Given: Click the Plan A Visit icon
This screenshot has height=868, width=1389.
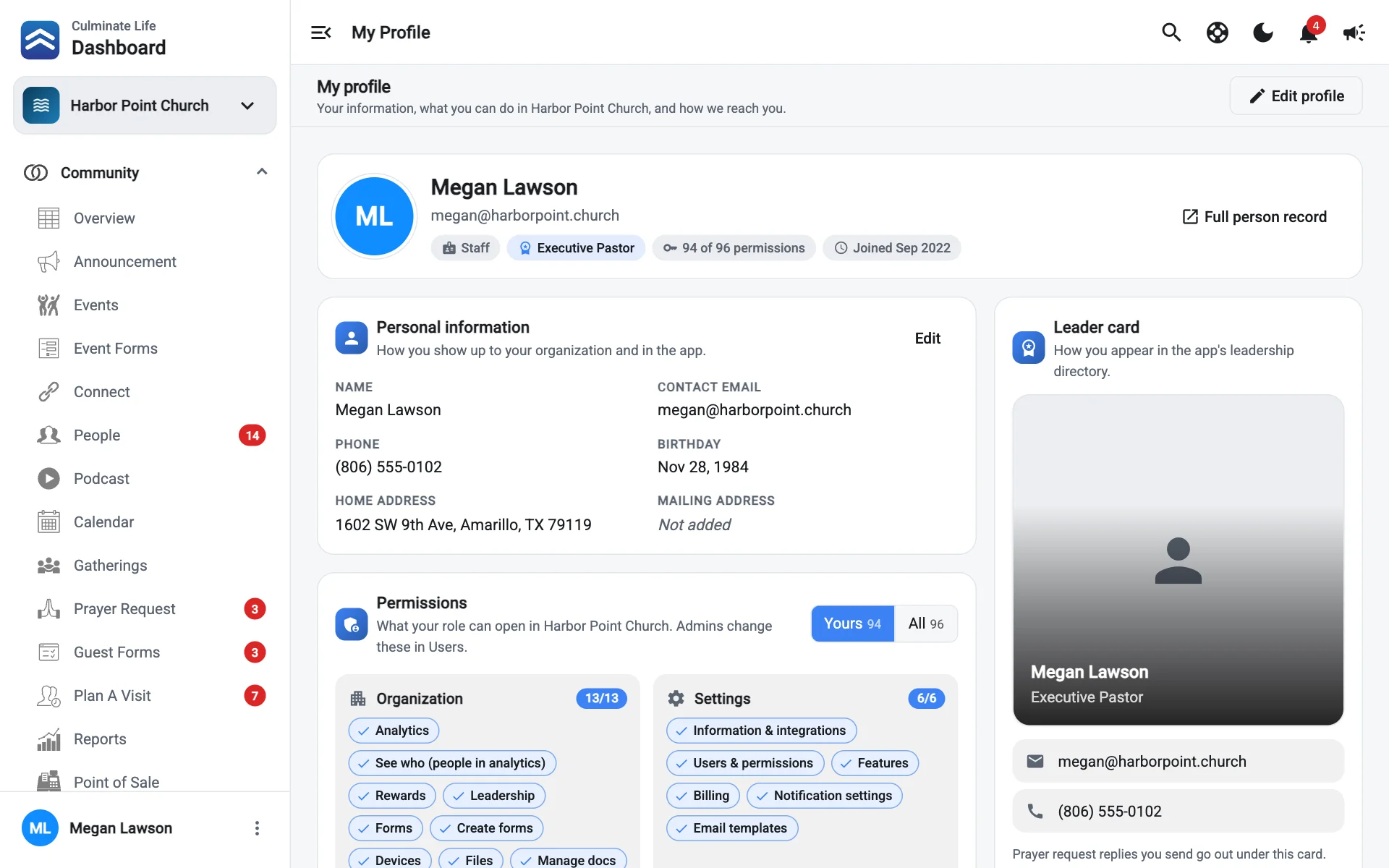Looking at the screenshot, I should (x=48, y=696).
